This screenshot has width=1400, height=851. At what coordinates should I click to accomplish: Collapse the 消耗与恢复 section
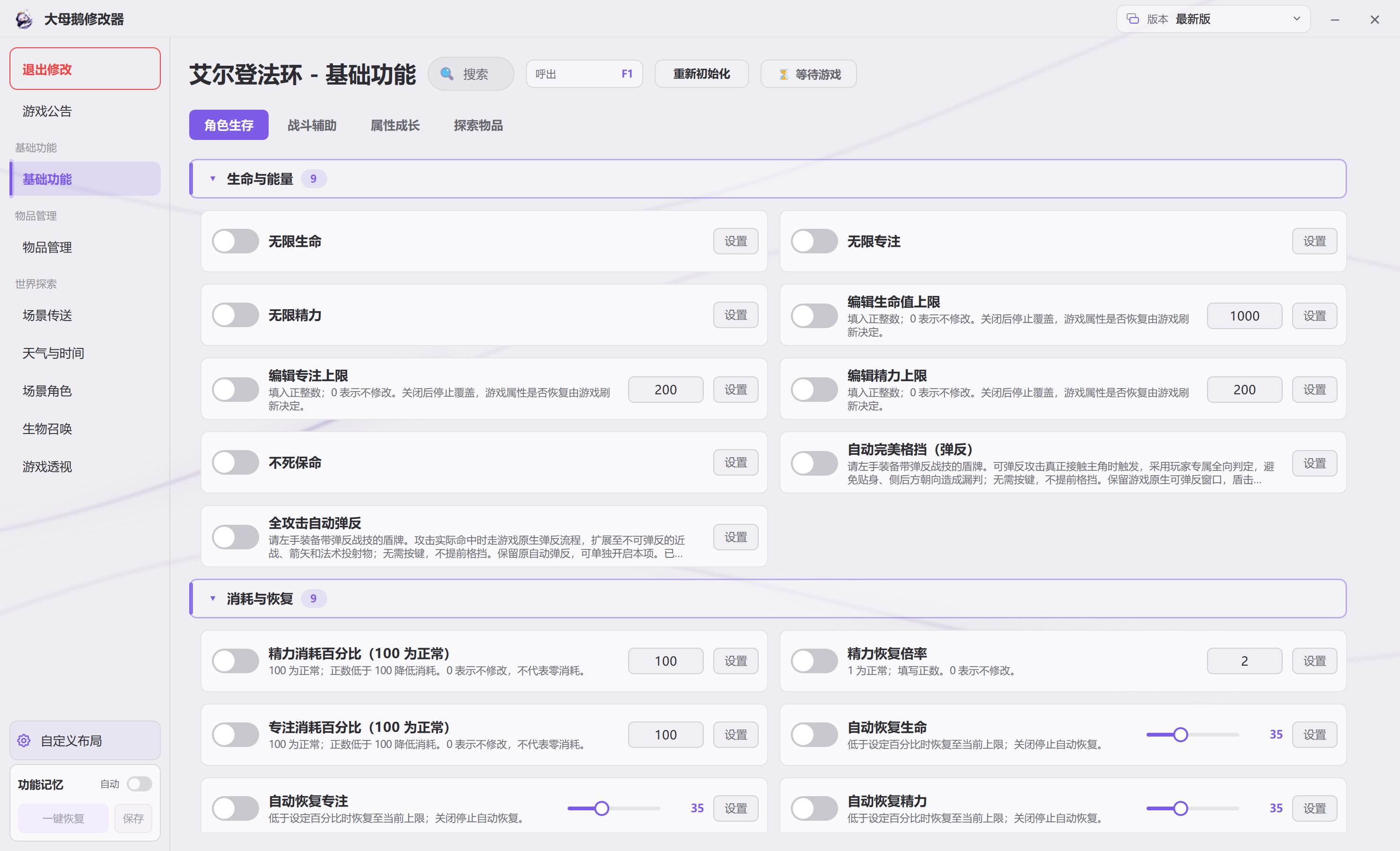coord(212,599)
